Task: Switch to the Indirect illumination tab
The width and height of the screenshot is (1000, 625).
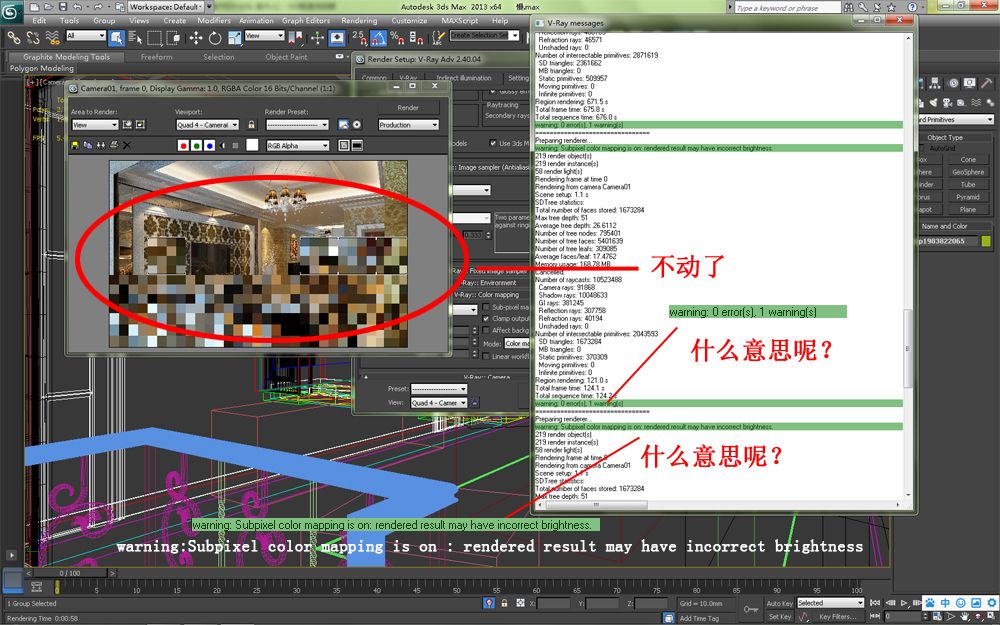Action: (463, 78)
